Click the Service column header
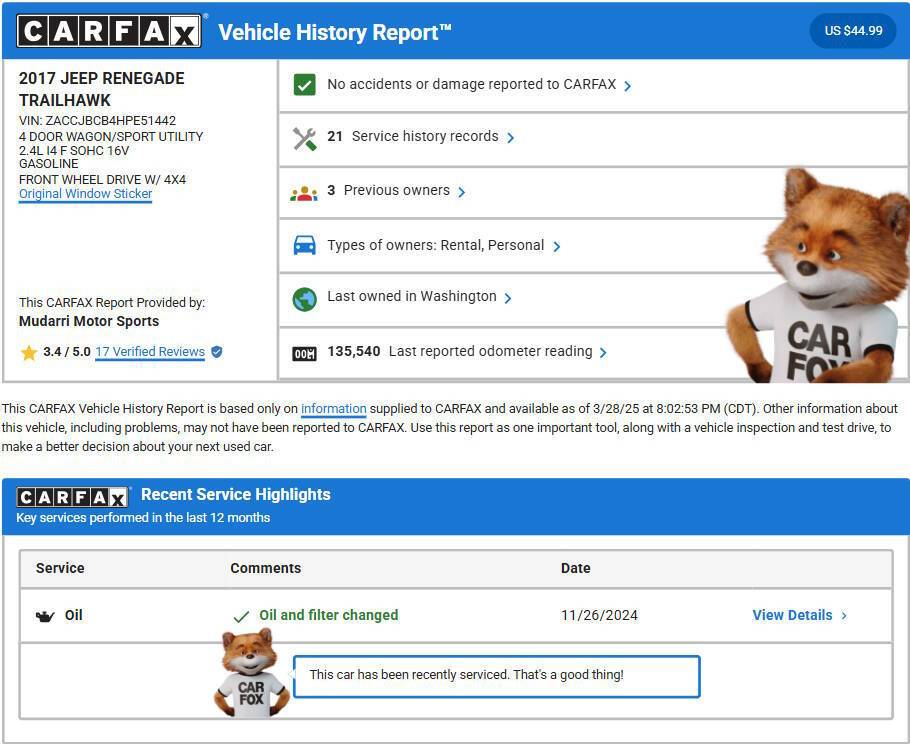 [60, 568]
